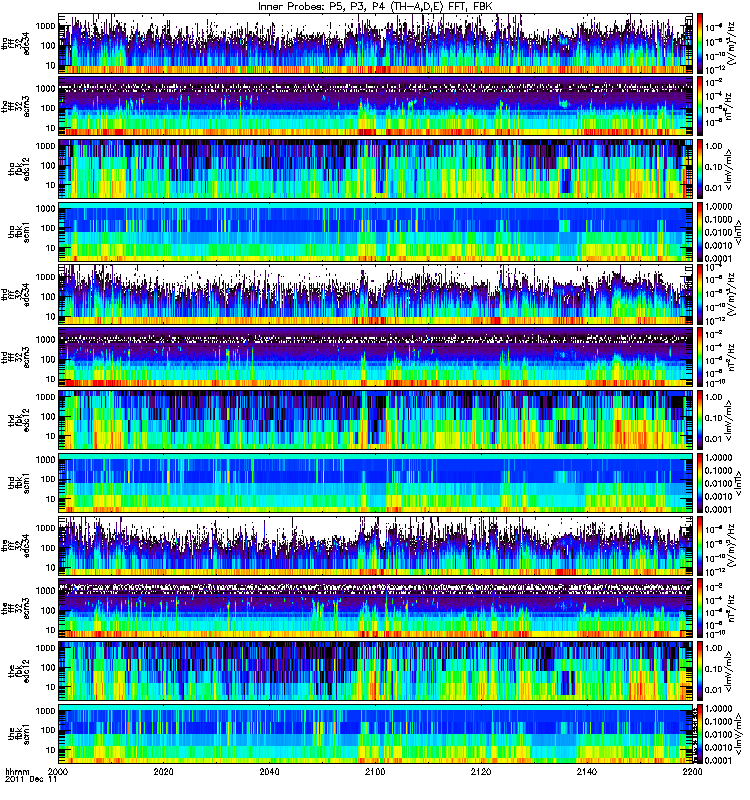This screenshot has width=750, height=800.
Task: Click the 'tha fff 32 edc34' panel label
Action: click(x=15, y=44)
